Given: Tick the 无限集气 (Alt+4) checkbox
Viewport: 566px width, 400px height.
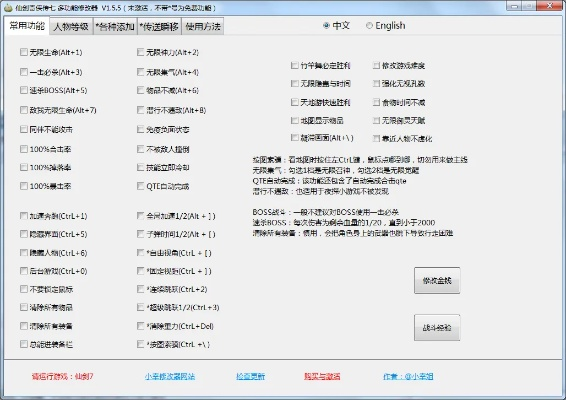Looking at the screenshot, I should pos(140,72).
